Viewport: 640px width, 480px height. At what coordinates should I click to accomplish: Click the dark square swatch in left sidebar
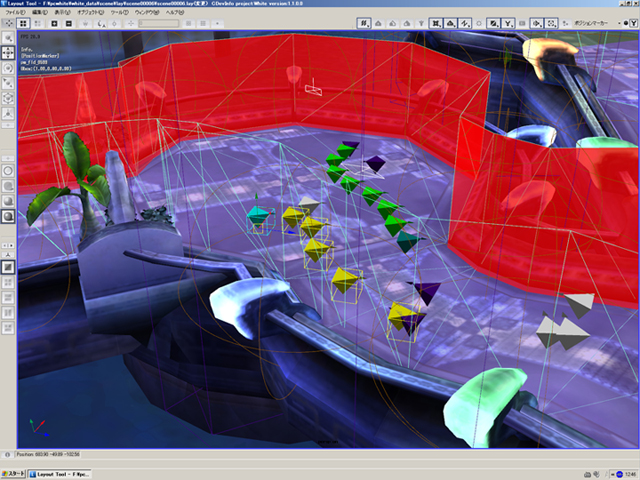[9, 266]
